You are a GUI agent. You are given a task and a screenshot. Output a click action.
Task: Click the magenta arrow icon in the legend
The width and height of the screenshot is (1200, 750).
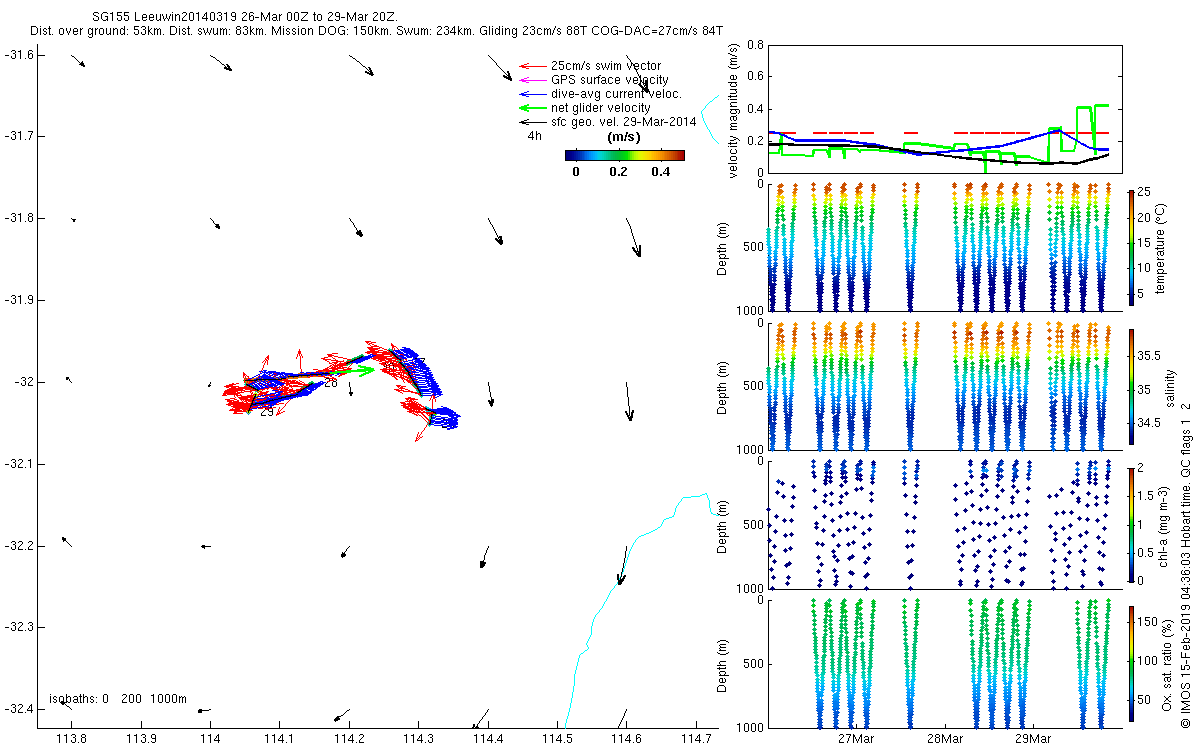(x=531, y=79)
